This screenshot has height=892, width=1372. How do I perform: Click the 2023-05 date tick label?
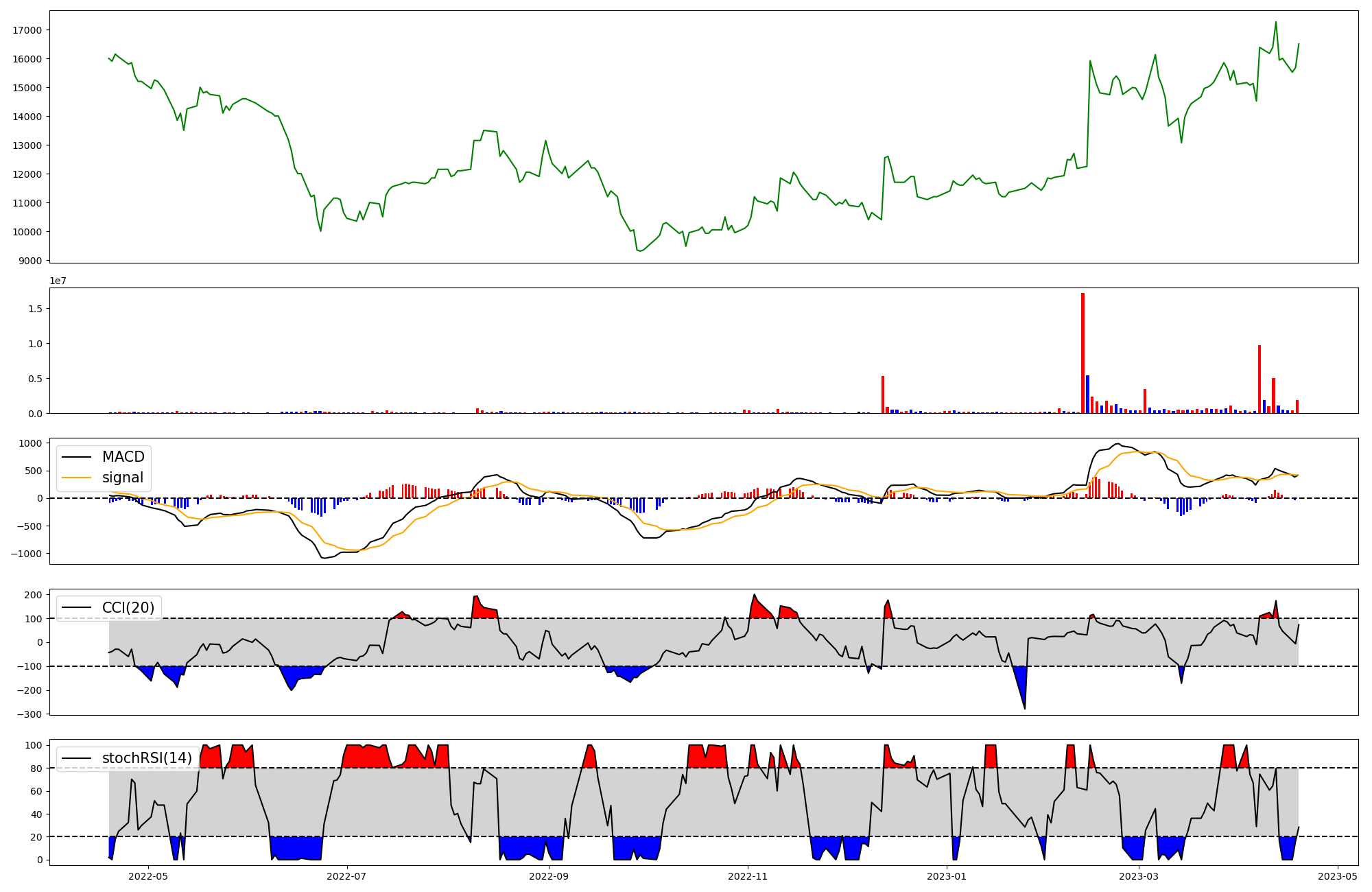point(1338,876)
